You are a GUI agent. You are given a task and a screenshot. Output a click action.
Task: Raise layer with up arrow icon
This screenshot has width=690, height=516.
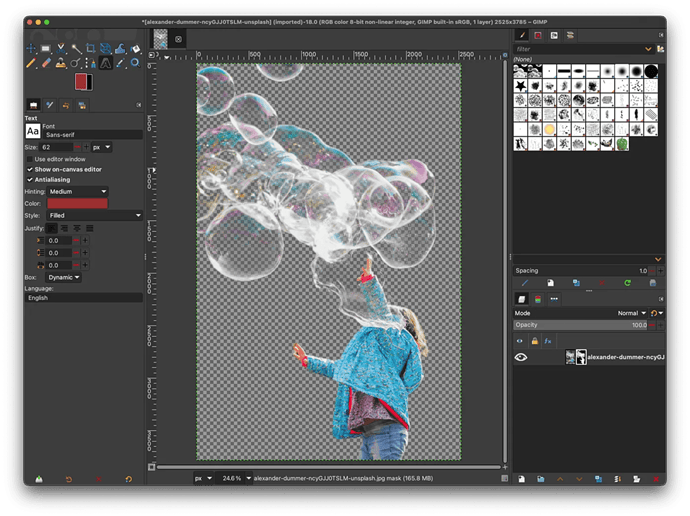(560, 479)
